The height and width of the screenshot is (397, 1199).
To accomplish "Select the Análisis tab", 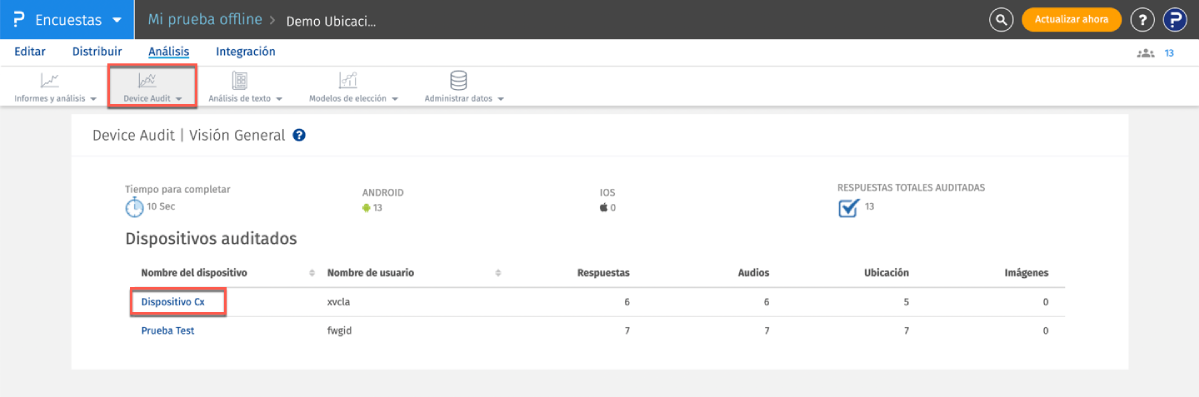I will click(169, 52).
